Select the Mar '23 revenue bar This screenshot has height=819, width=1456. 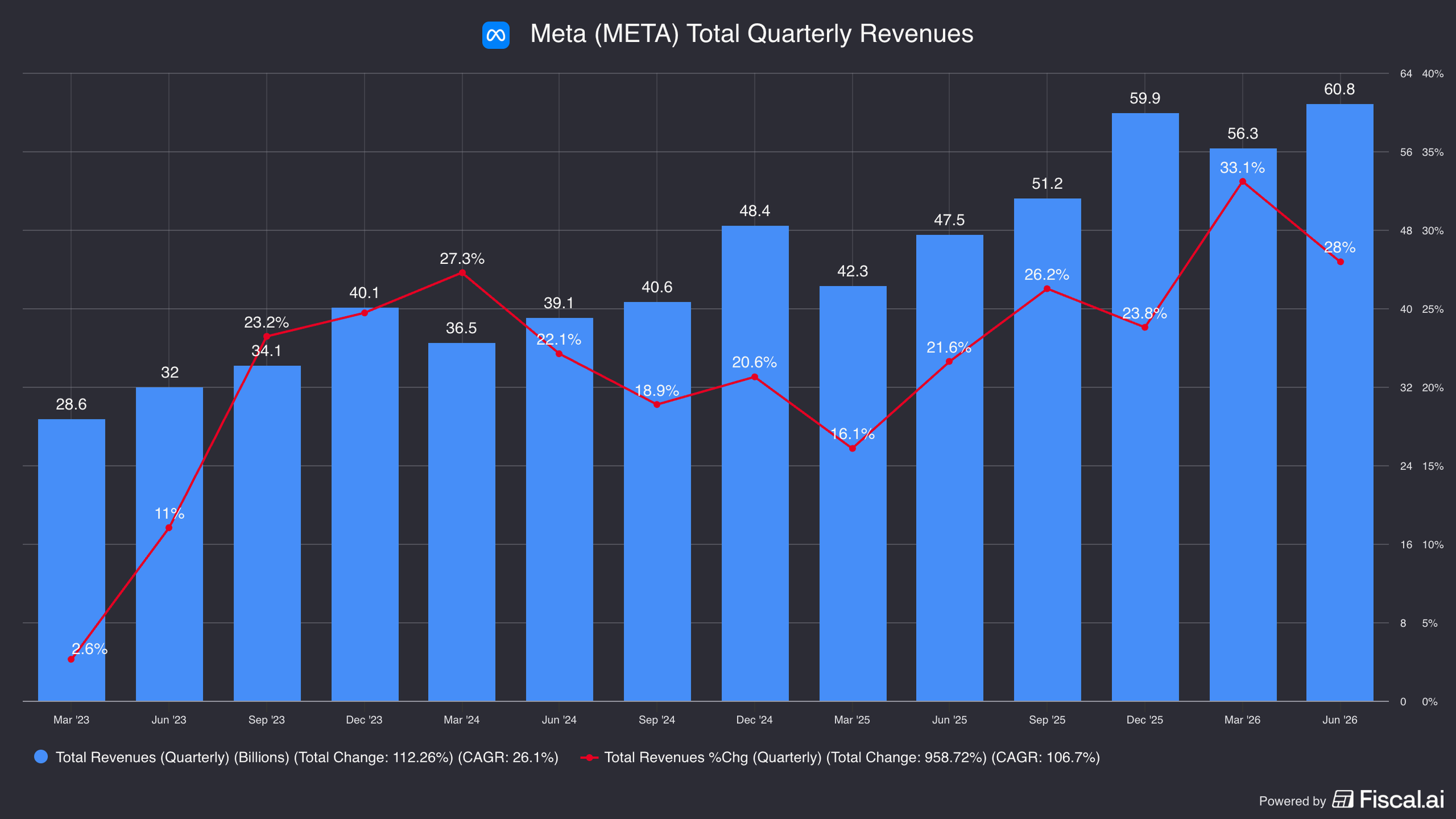tap(72, 560)
